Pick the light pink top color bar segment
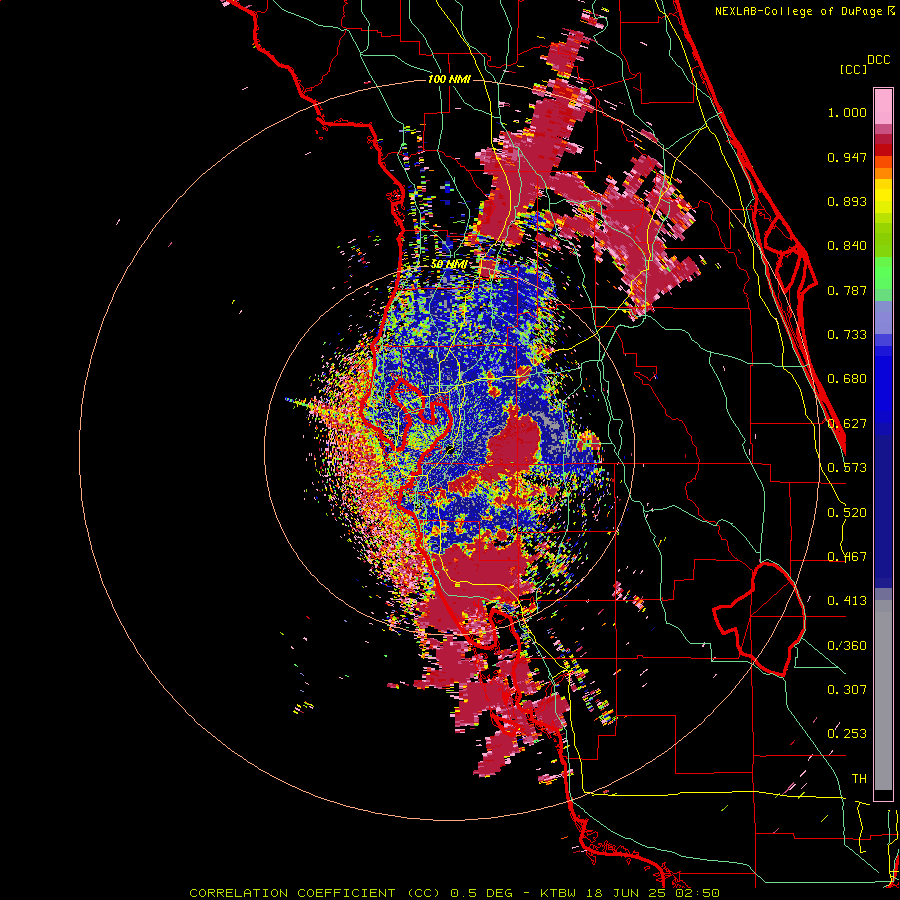Viewport: 900px width, 900px height. (x=883, y=107)
